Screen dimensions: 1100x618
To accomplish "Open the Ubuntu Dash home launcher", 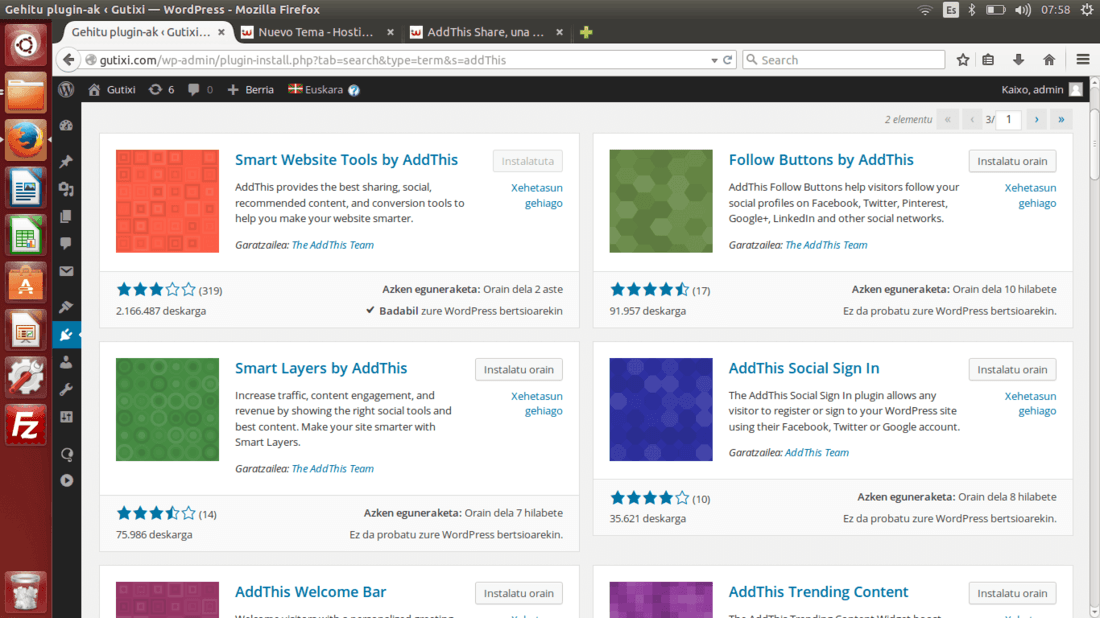I will pos(26,45).
